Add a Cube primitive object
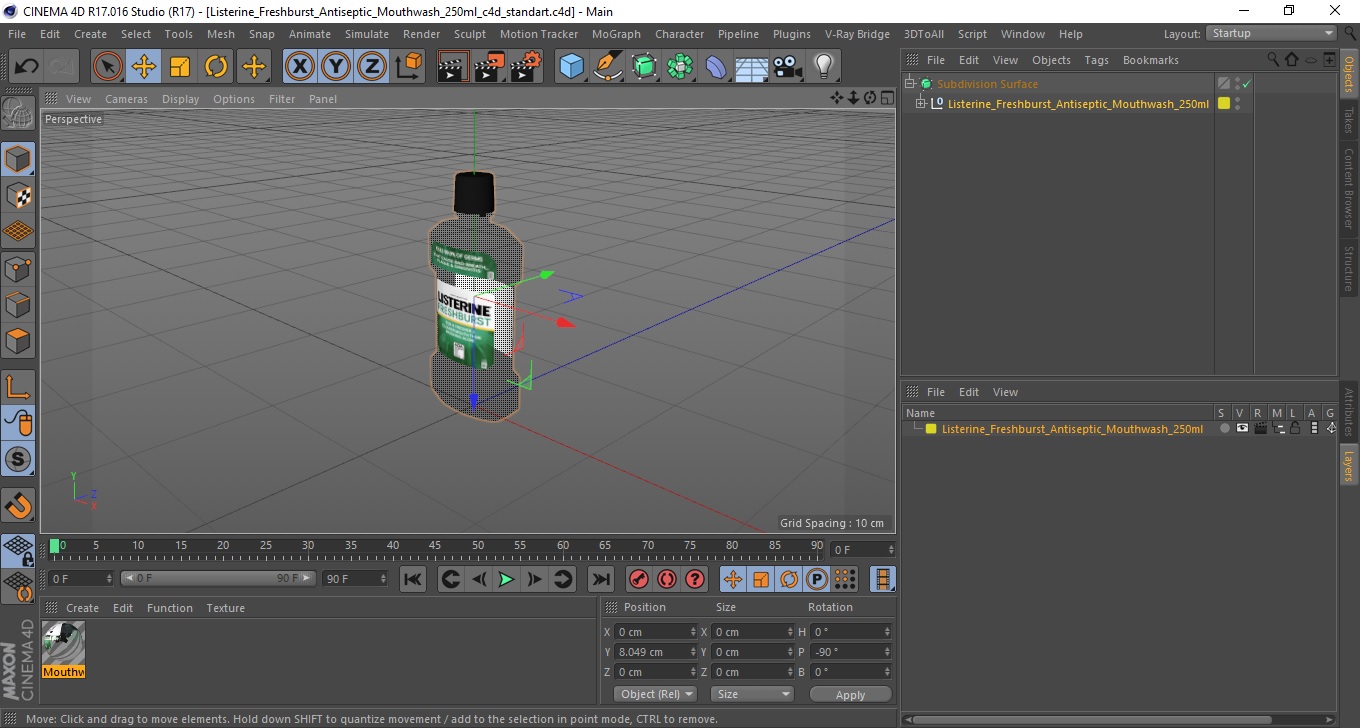1360x728 pixels. click(x=571, y=67)
